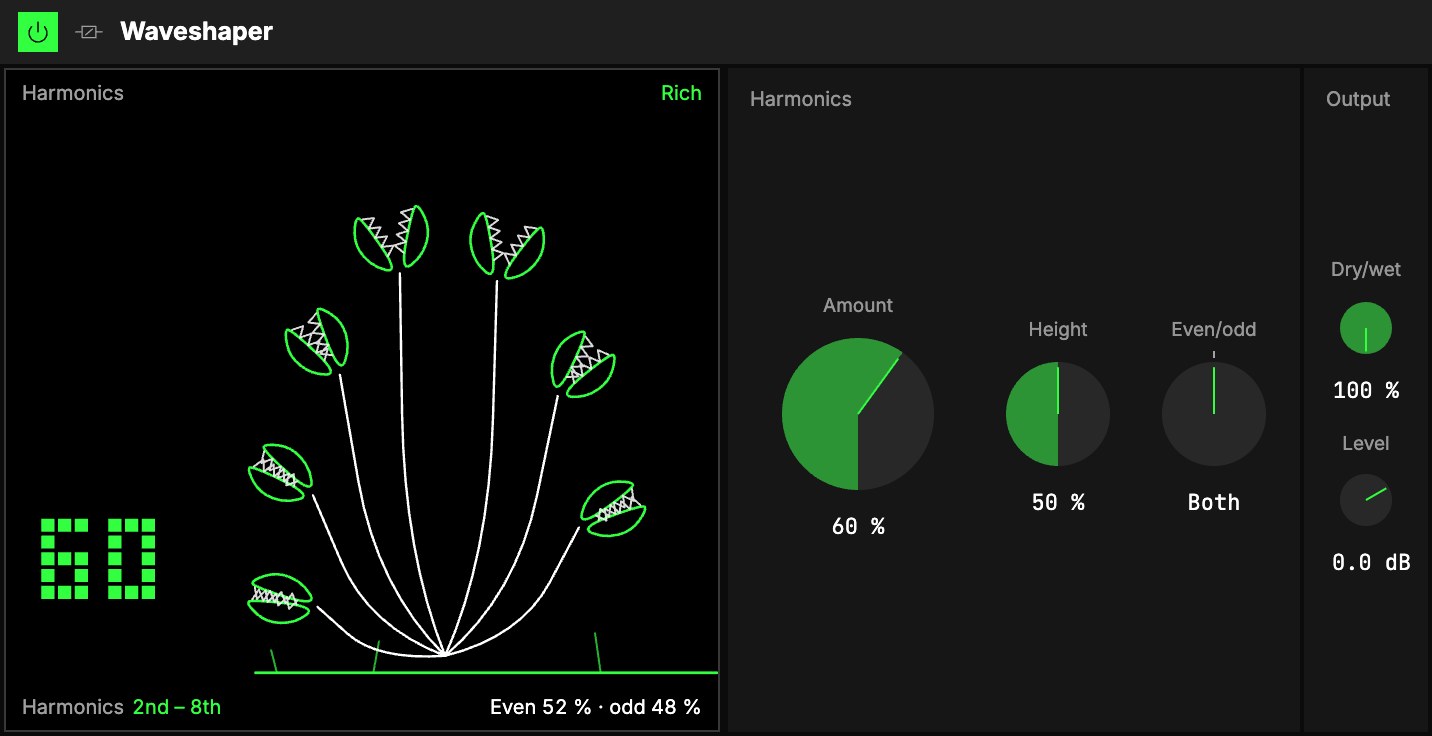Viewport: 1432px width, 736px height.
Task: Click the pixelated 60 display
Action: click(98, 559)
